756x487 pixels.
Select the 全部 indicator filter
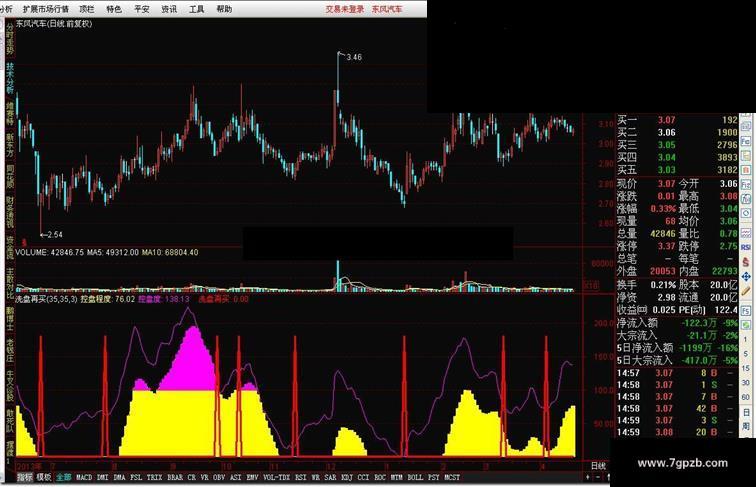click(x=64, y=477)
